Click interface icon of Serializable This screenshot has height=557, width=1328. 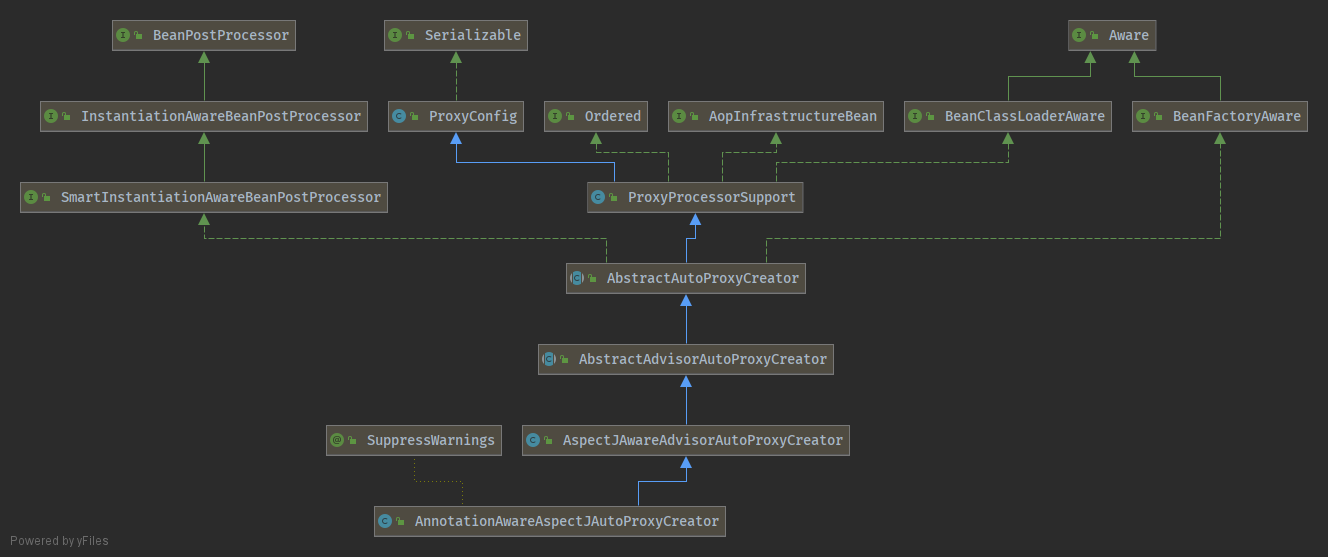tap(396, 35)
